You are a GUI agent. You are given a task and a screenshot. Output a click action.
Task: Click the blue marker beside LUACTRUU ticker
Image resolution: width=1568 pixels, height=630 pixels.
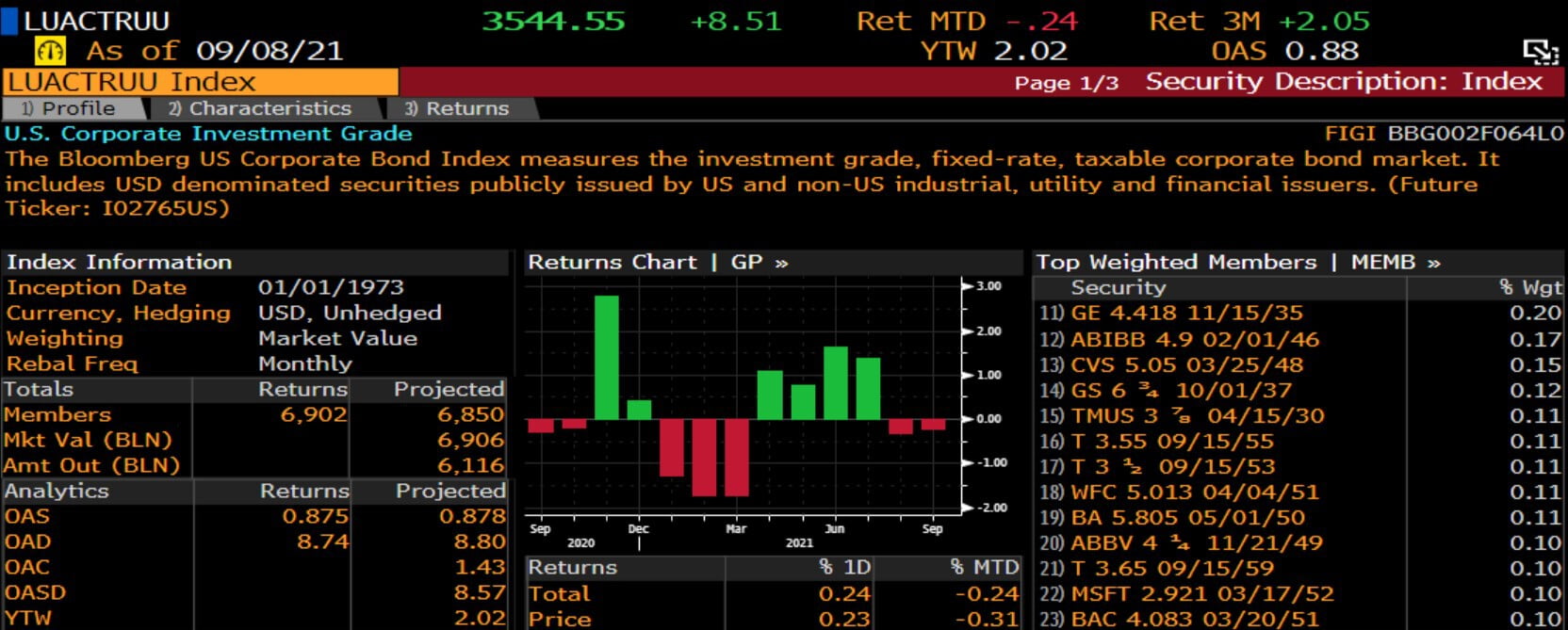[x=9, y=20]
